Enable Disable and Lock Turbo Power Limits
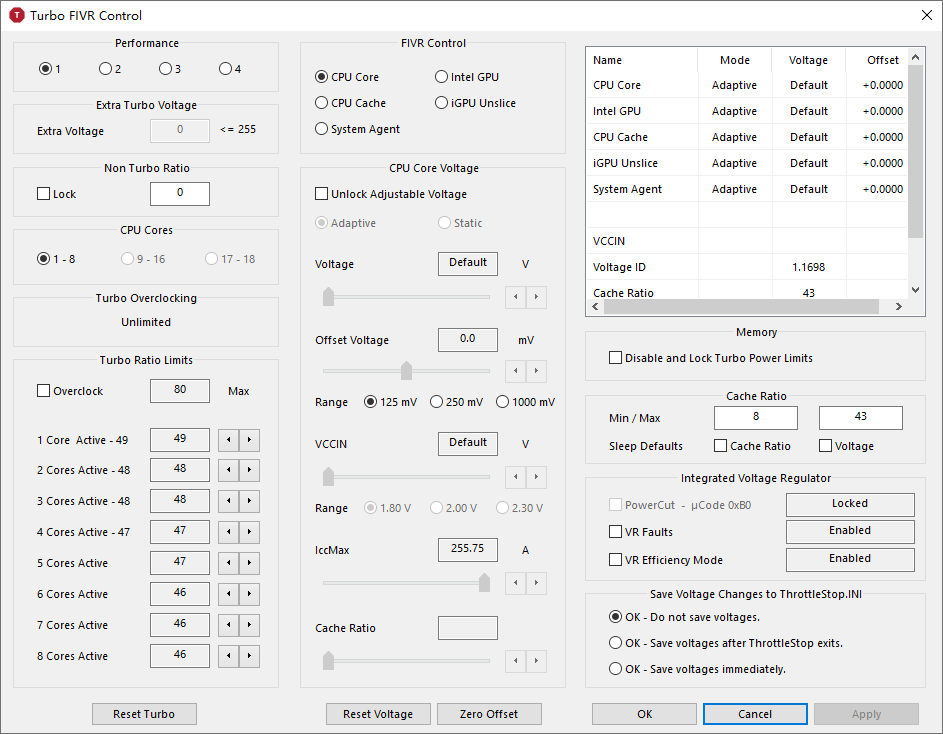Screen dimensions: 943x734 pos(615,355)
